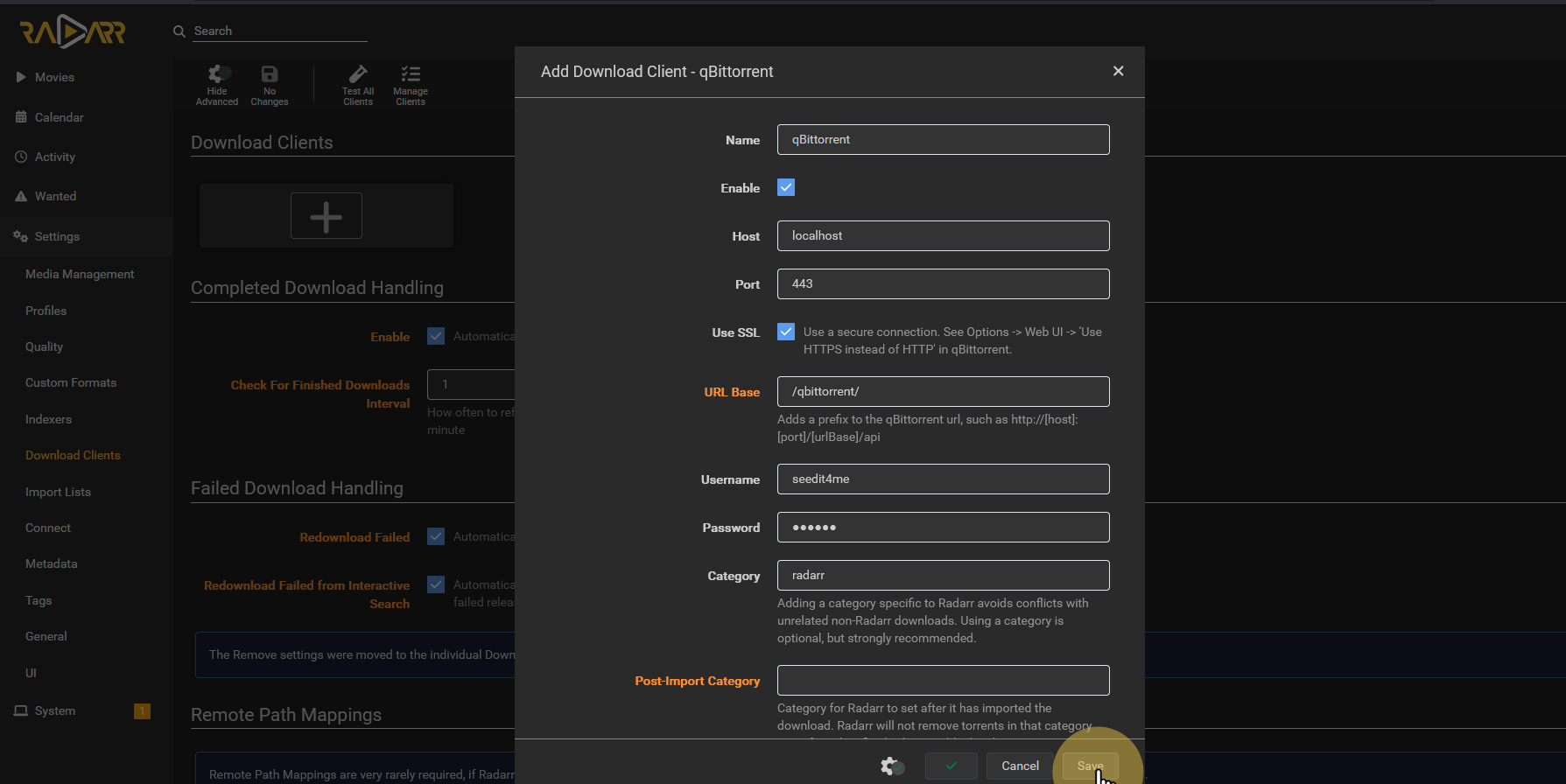Click the Search box in header
The width and height of the screenshot is (1566, 784).
pos(280,31)
